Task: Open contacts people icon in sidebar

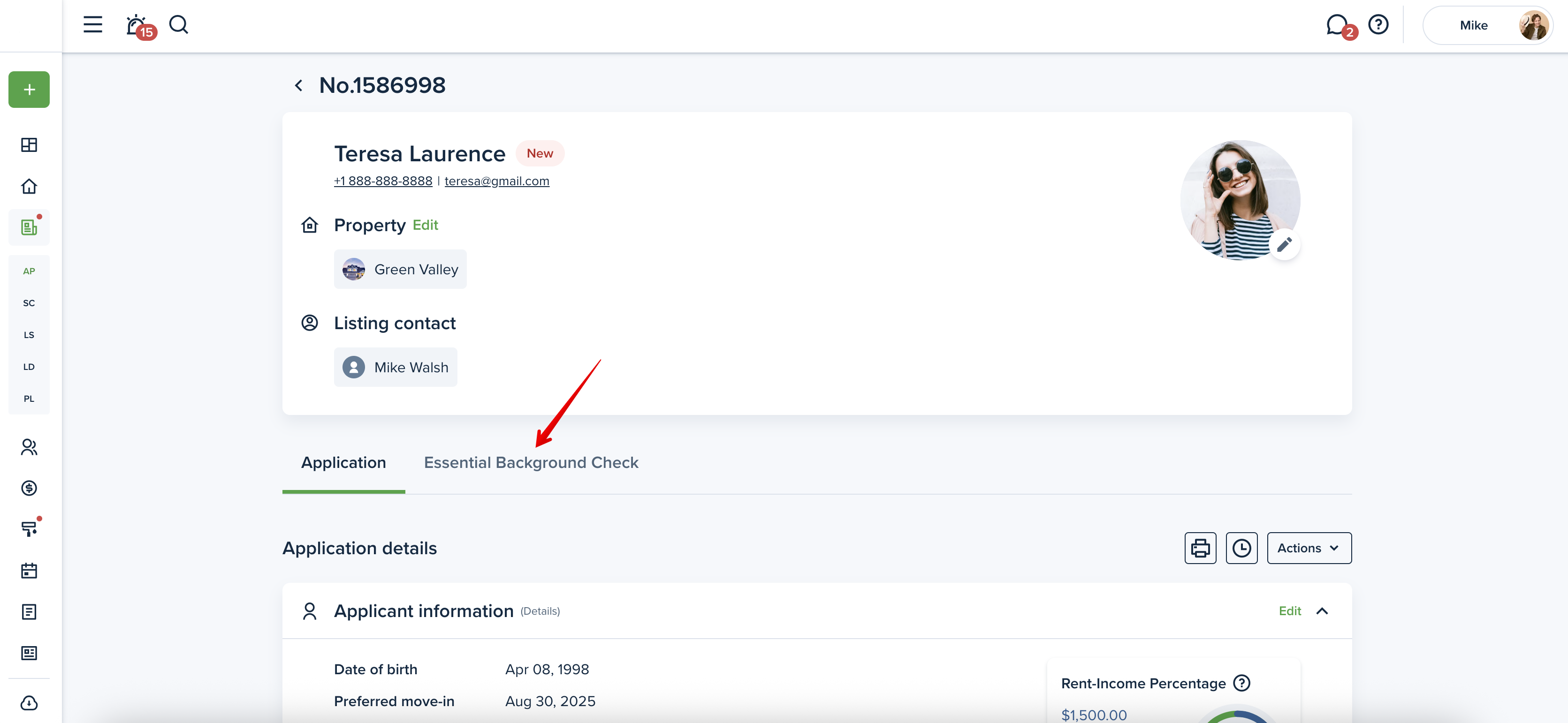Action: tap(29, 447)
